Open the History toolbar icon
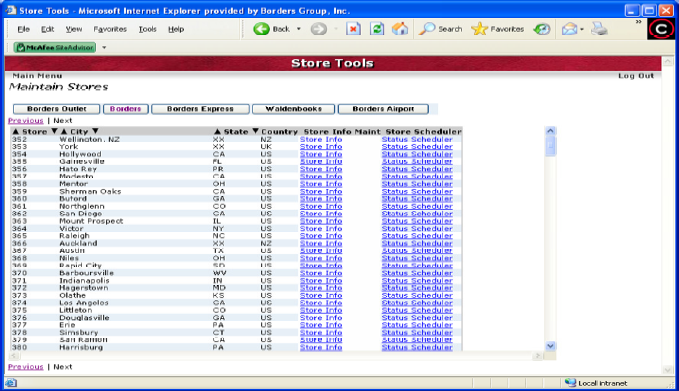Image resolution: width=679 pixels, height=391 pixels. [x=542, y=29]
